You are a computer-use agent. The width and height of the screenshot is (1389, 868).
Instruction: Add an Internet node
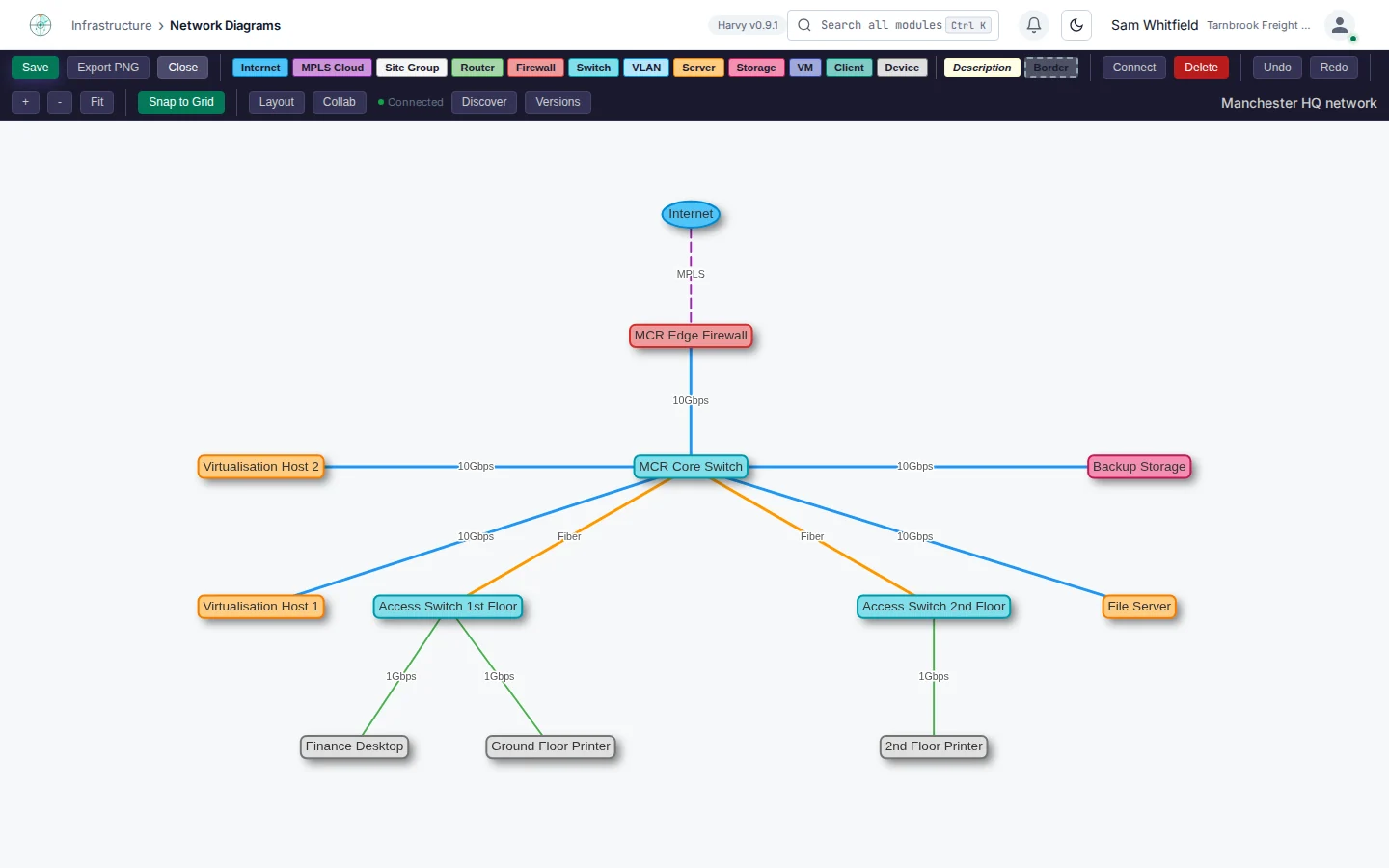point(260,68)
